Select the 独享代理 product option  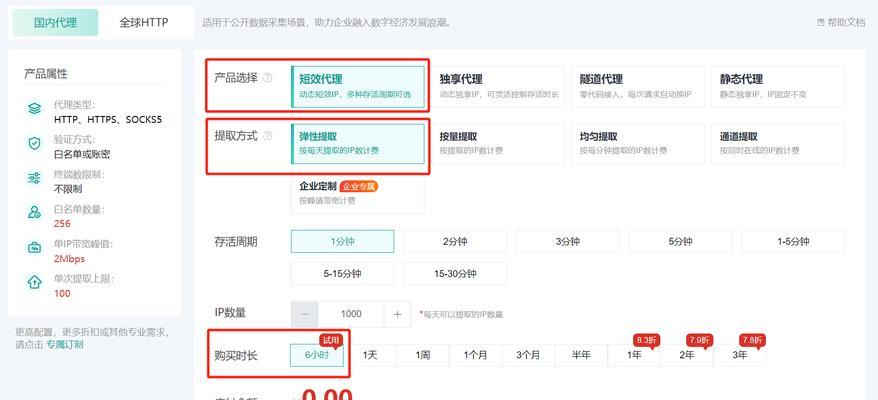[x=498, y=86]
